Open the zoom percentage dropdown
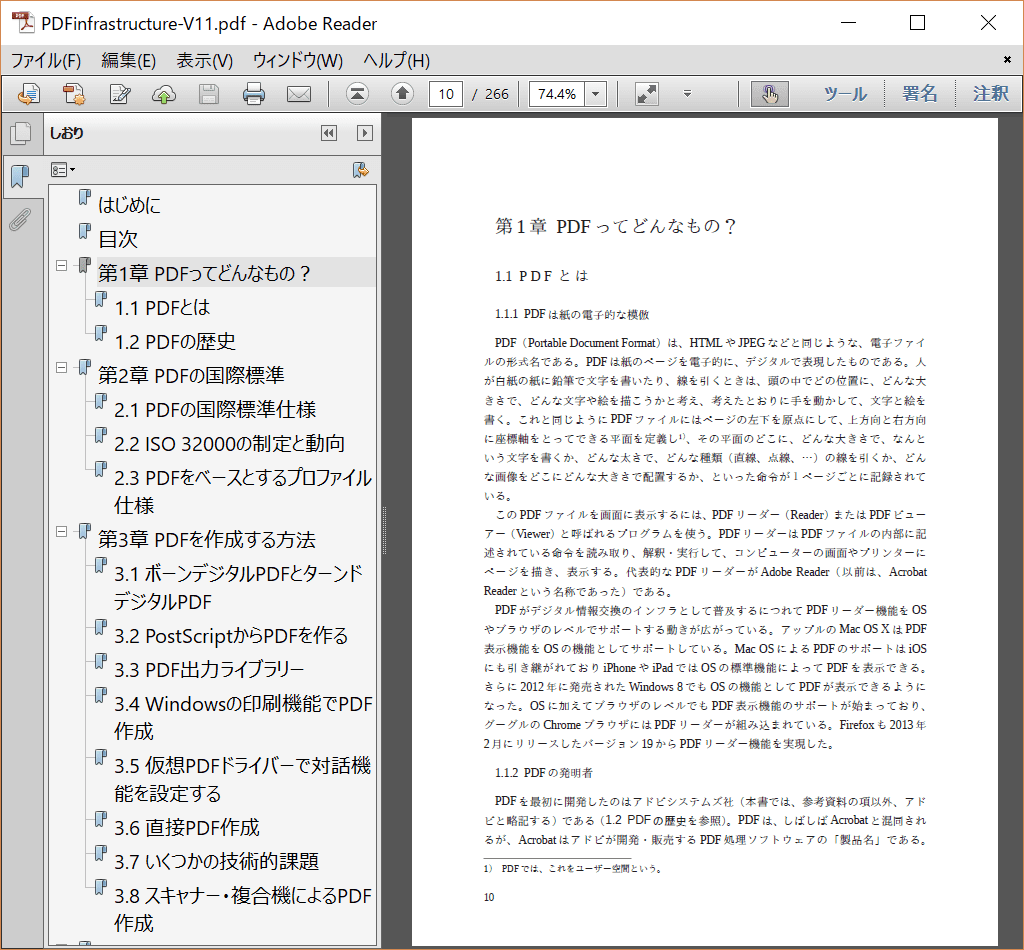Viewport: 1024px width, 950px height. [x=596, y=94]
